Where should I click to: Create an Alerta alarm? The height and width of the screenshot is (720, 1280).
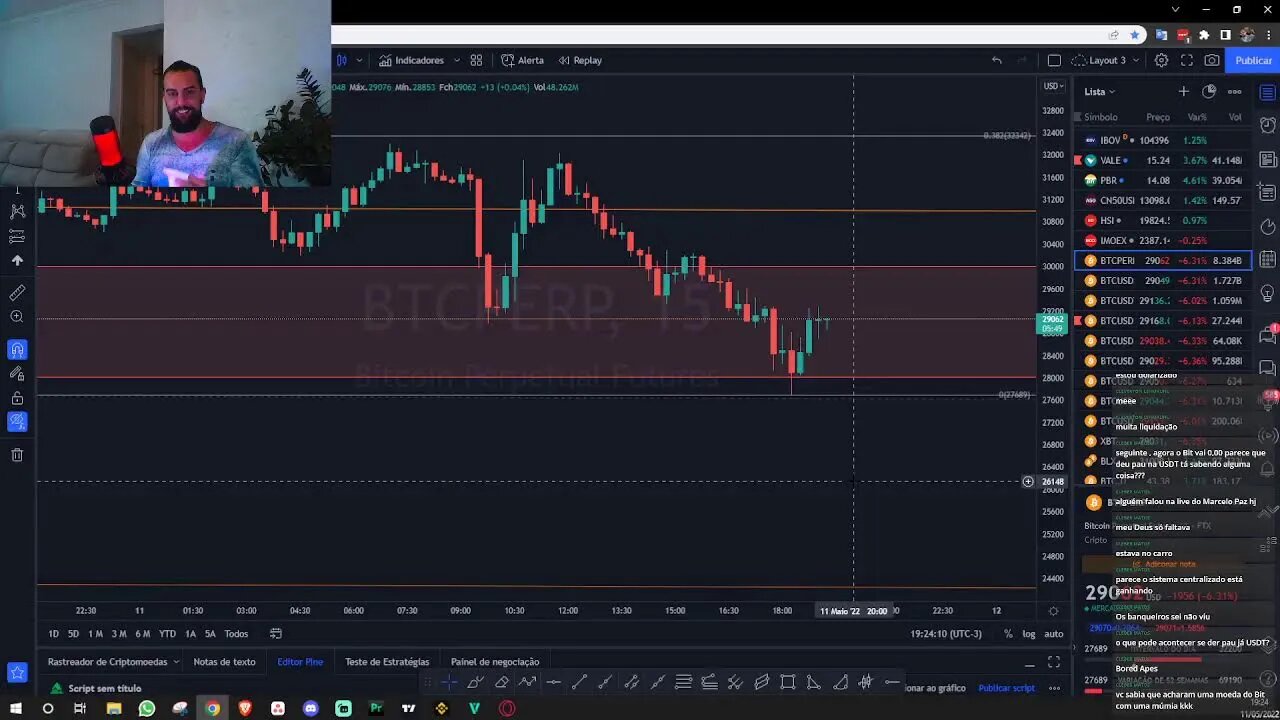522,60
